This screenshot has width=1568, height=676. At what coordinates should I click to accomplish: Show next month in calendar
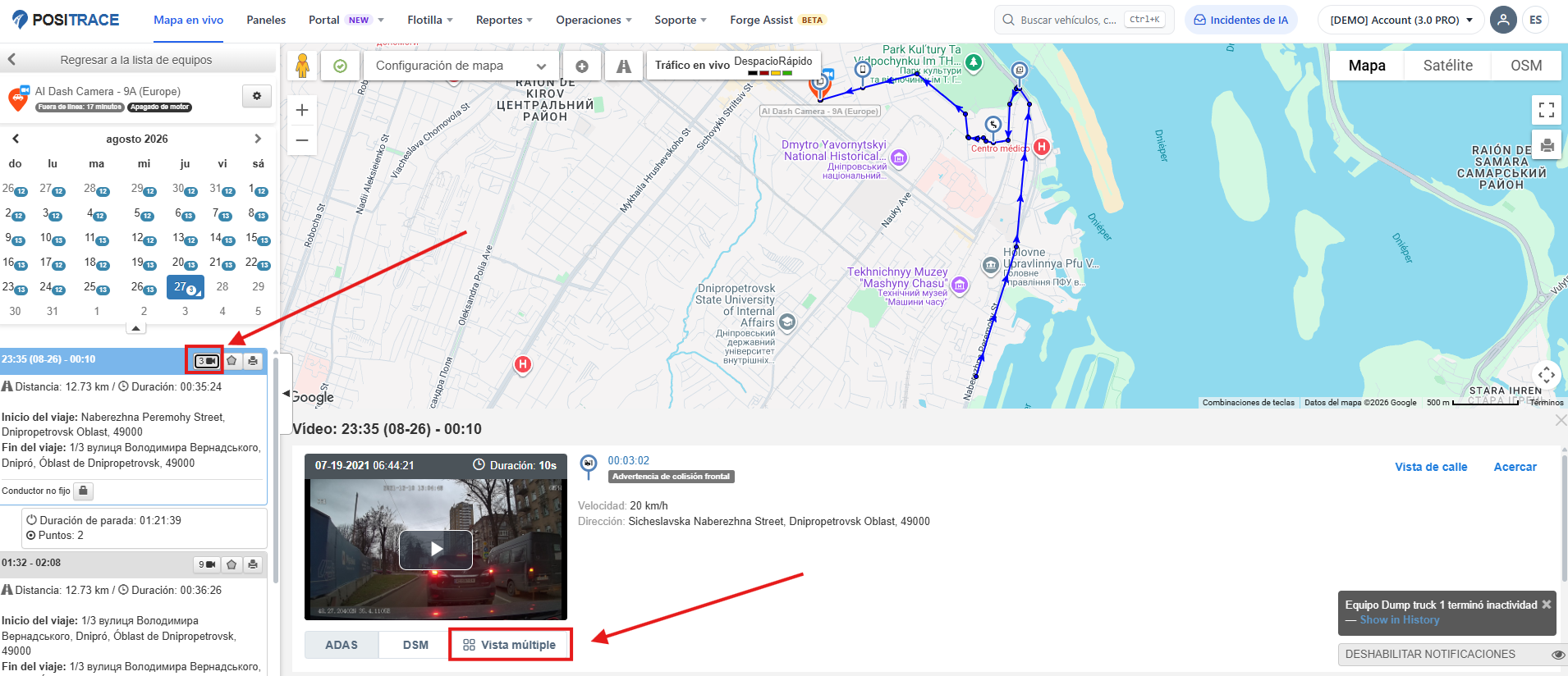[258, 139]
